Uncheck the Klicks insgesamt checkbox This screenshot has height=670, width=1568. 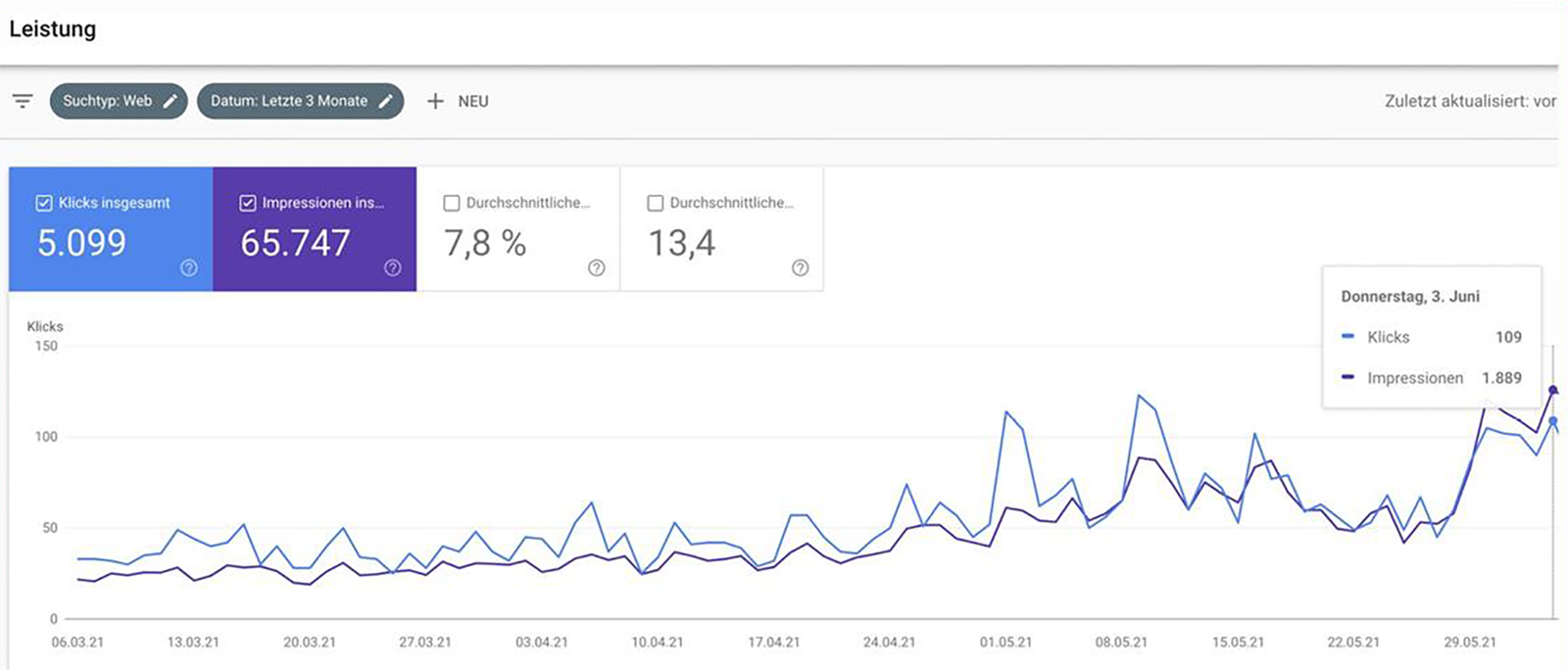pos(44,203)
